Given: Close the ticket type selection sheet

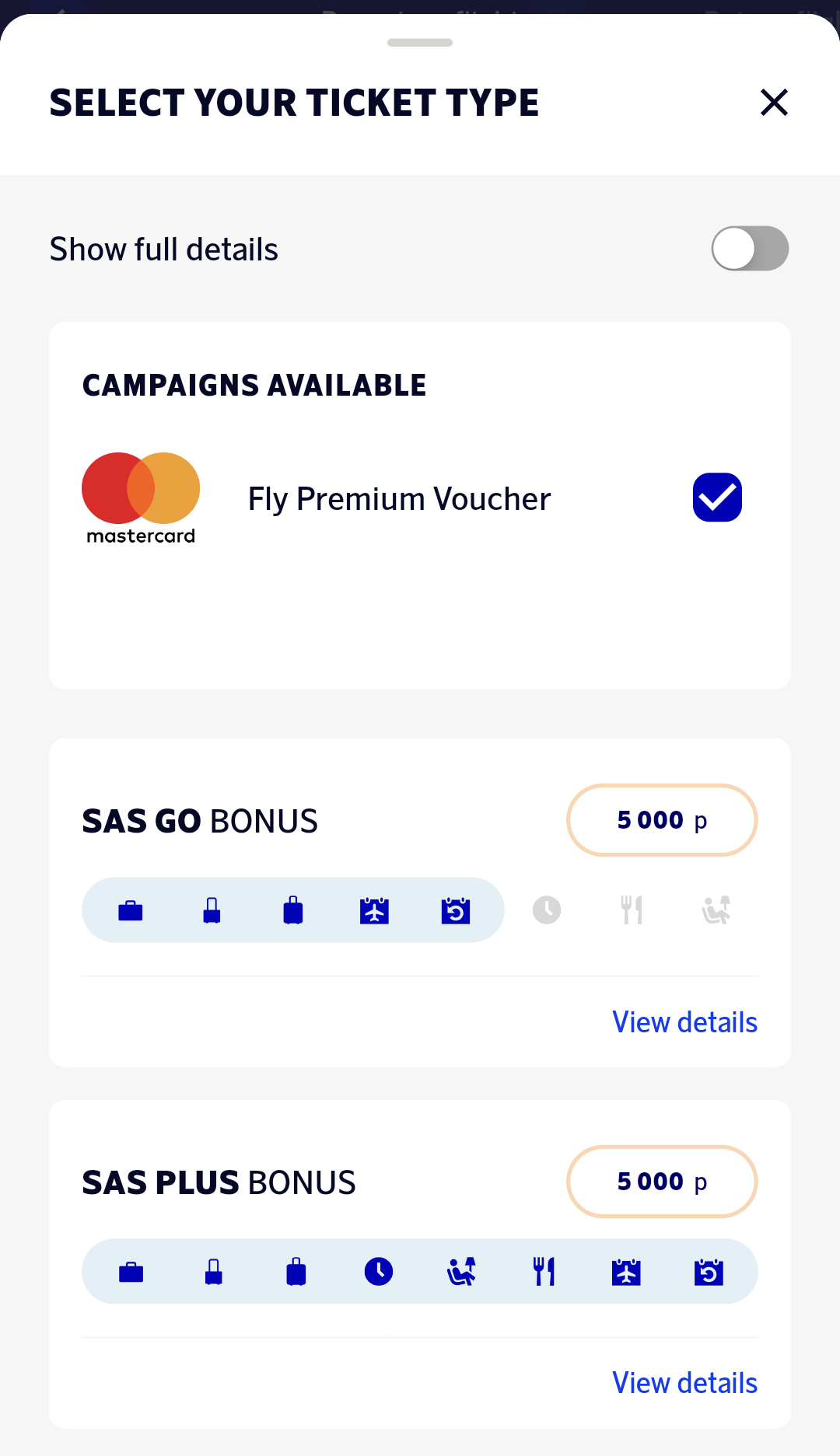Looking at the screenshot, I should (774, 103).
